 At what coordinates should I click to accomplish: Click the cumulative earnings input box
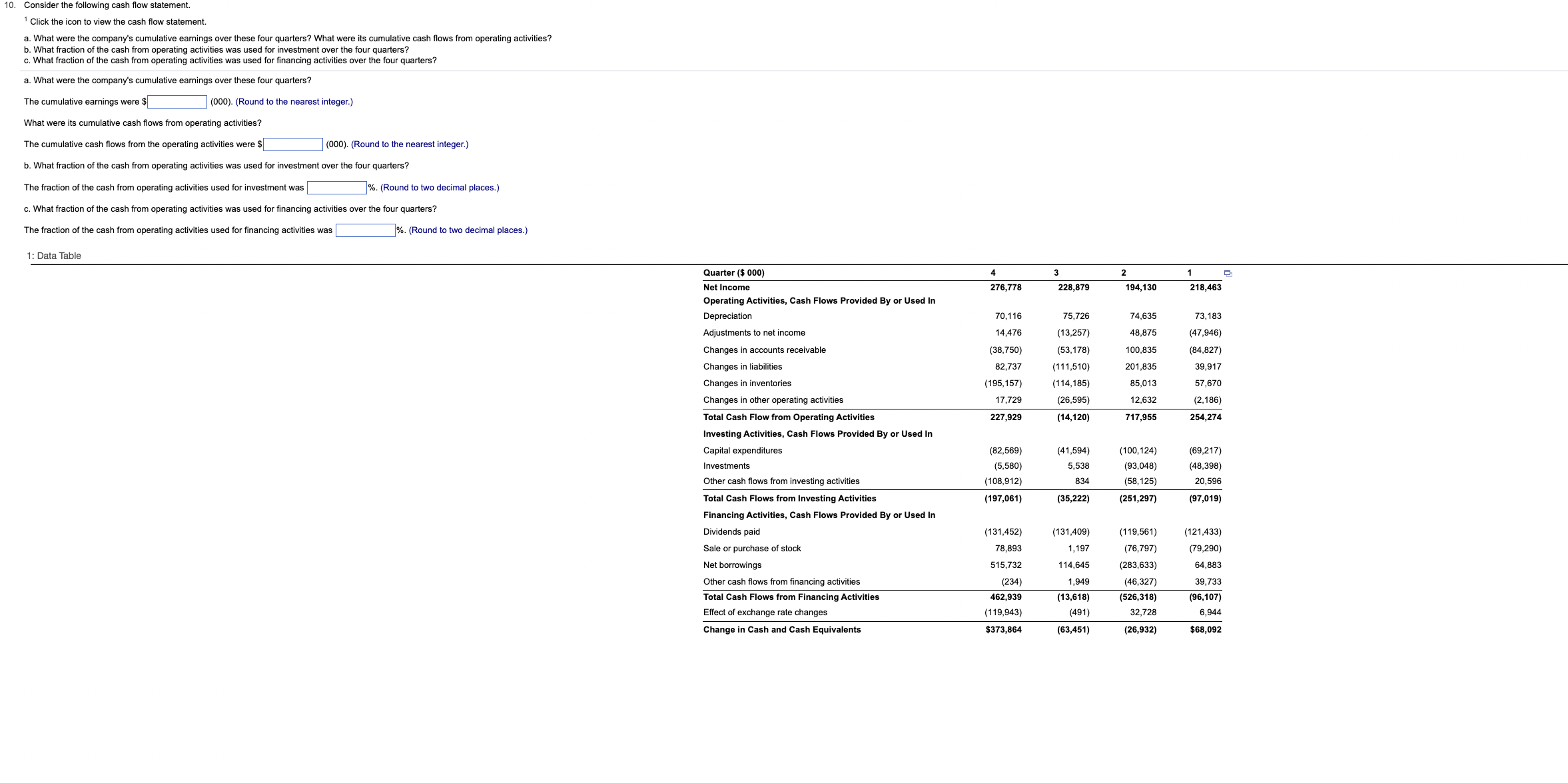[x=177, y=102]
